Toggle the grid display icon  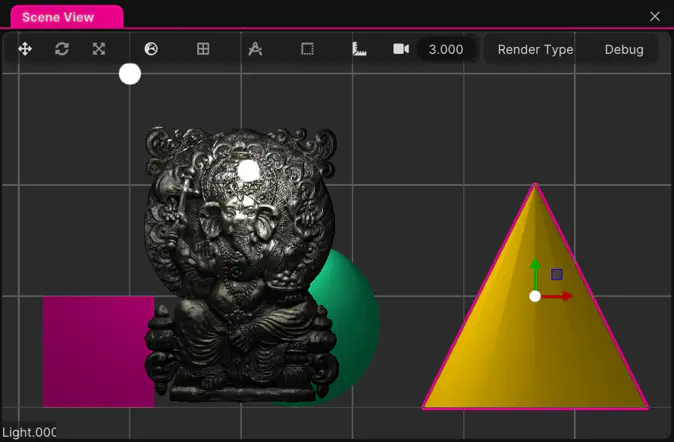[203, 49]
